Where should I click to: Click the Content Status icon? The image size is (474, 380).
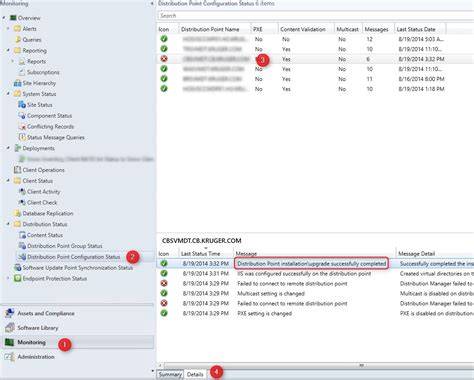pos(22,235)
